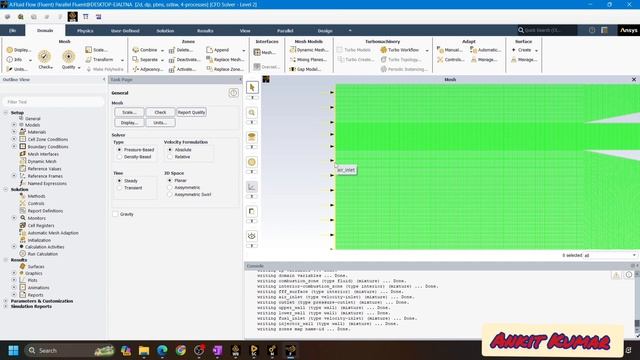Viewport: 640px width, 360px height.
Task: Click Manage in the Adapt group
Action: pos(484,60)
